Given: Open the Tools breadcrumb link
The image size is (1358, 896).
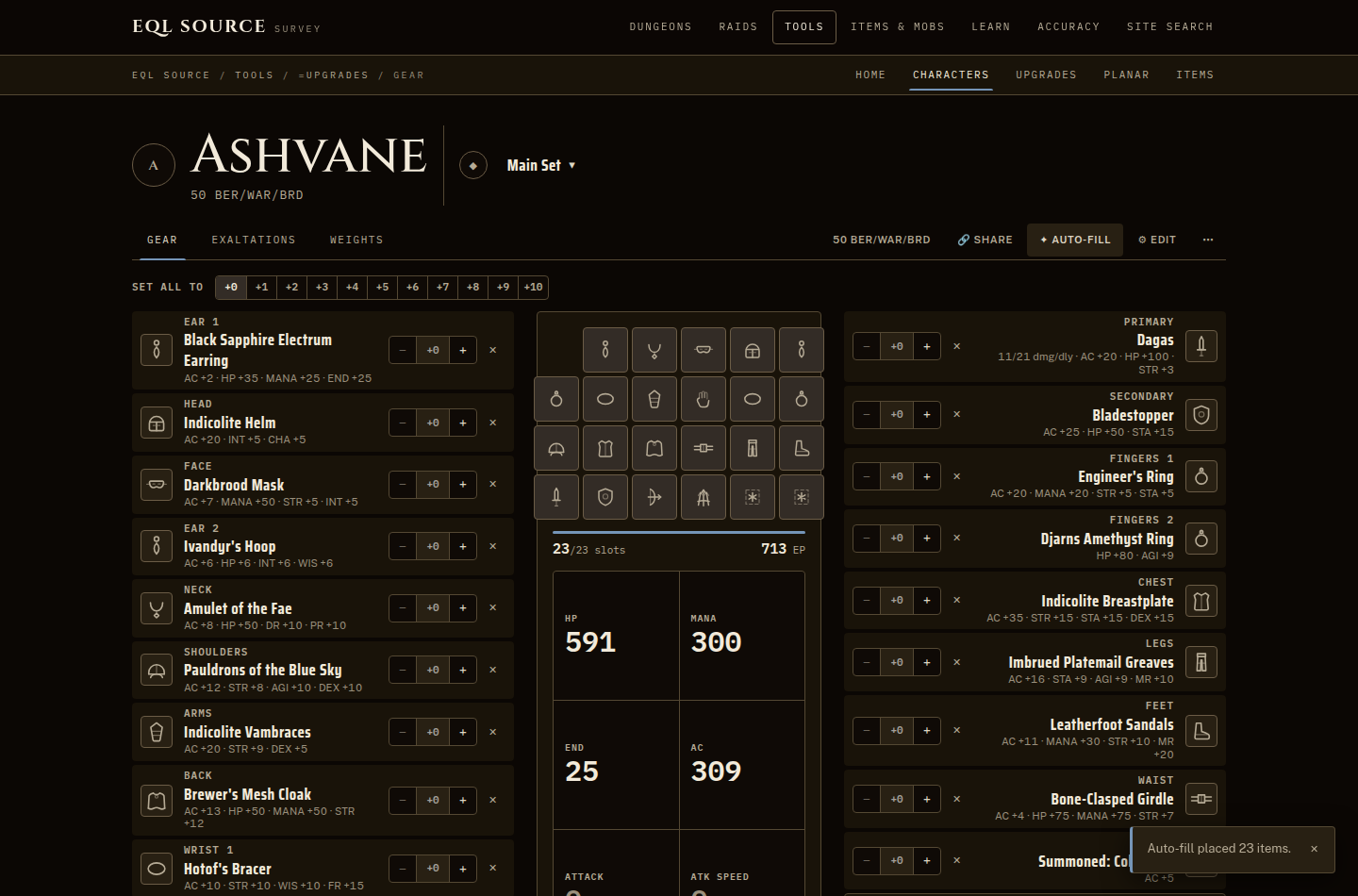Looking at the screenshot, I should tap(254, 75).
